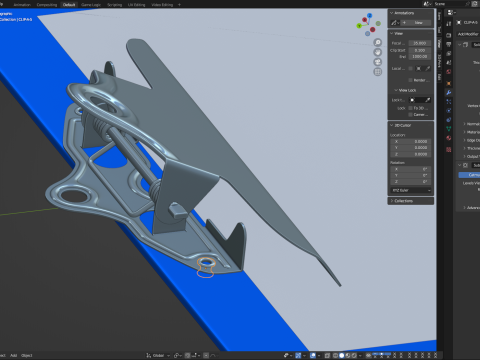Click the 3D Cursor Location X field
Image resolution: width=480 pixels, height=360 pixels.
411,142
